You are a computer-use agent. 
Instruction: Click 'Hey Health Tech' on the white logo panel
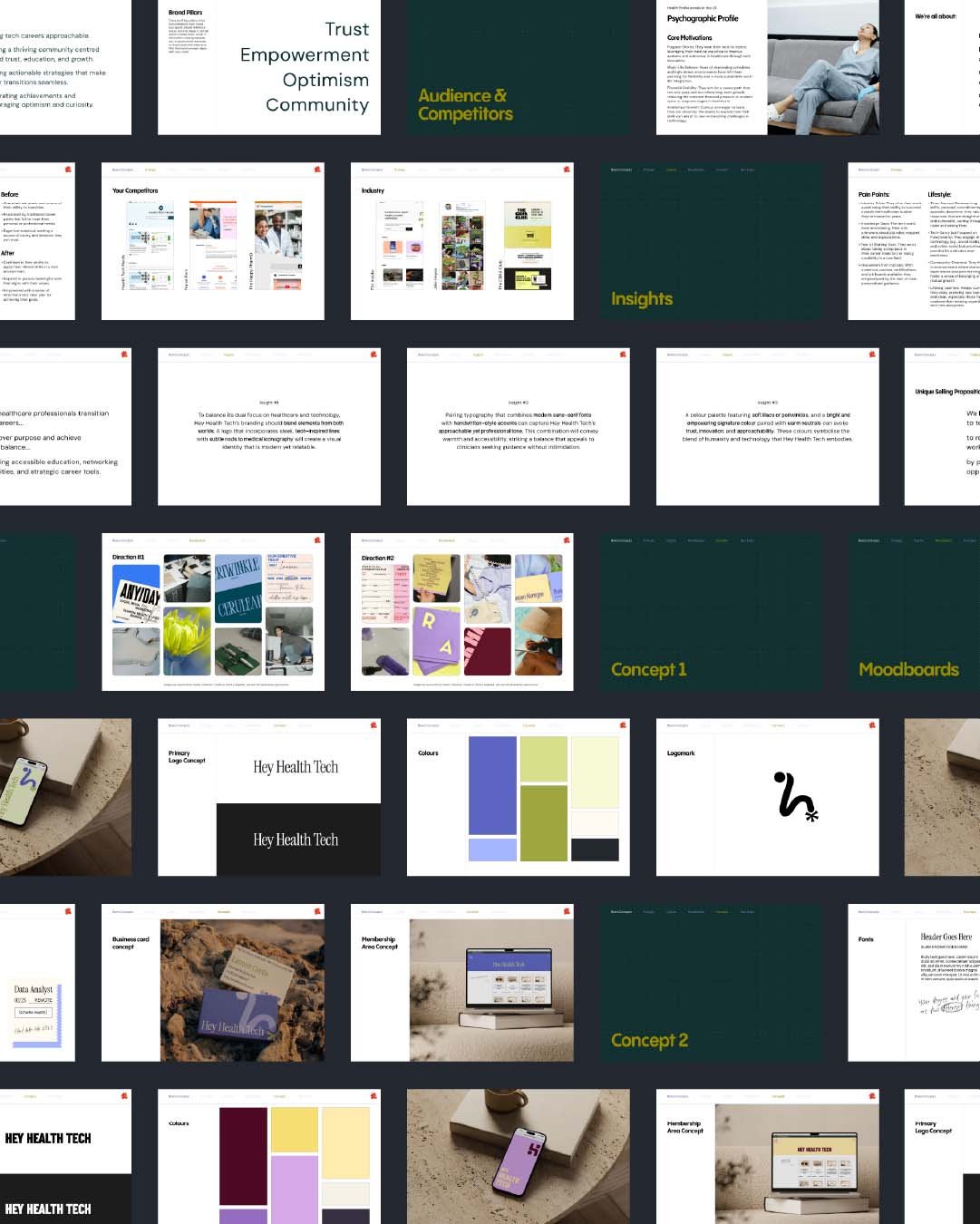(x=296, y=767)
